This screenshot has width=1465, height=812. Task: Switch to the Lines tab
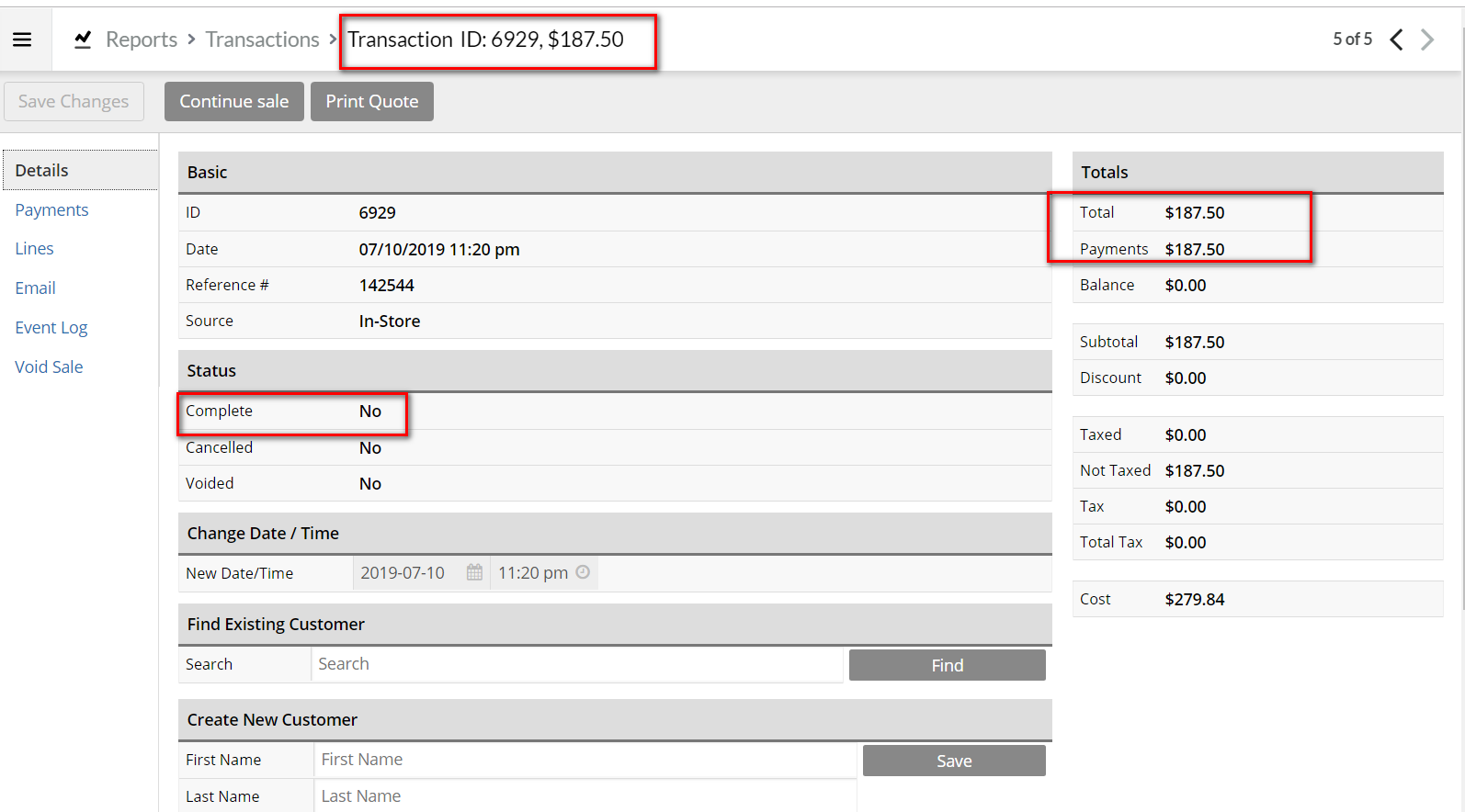(x=34, y=248)
